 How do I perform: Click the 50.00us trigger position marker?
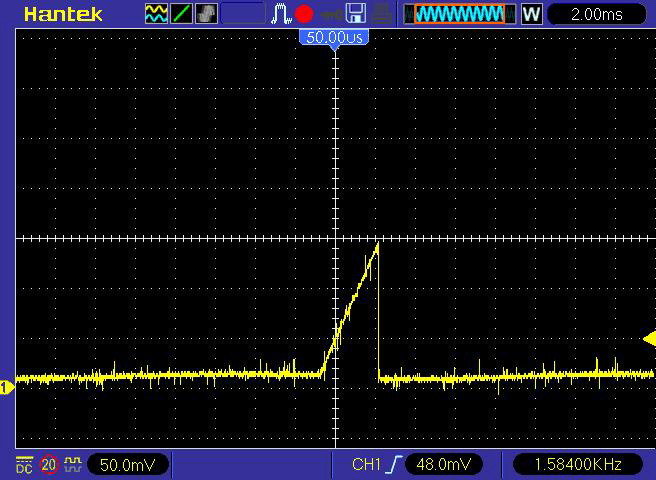[x=334, y=37]
